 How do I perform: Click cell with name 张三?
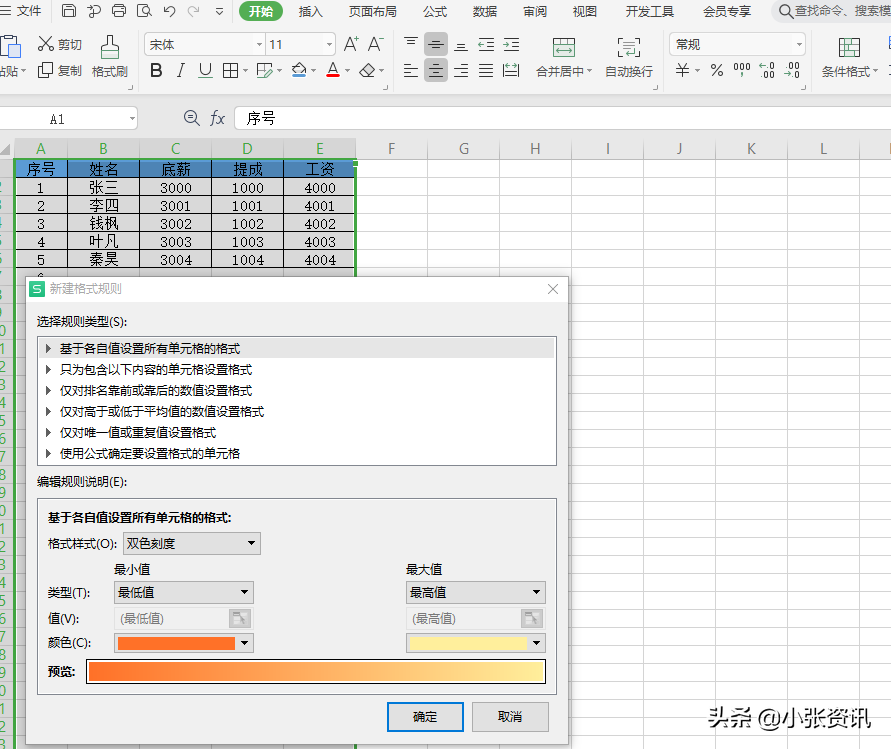pos(103,188)
